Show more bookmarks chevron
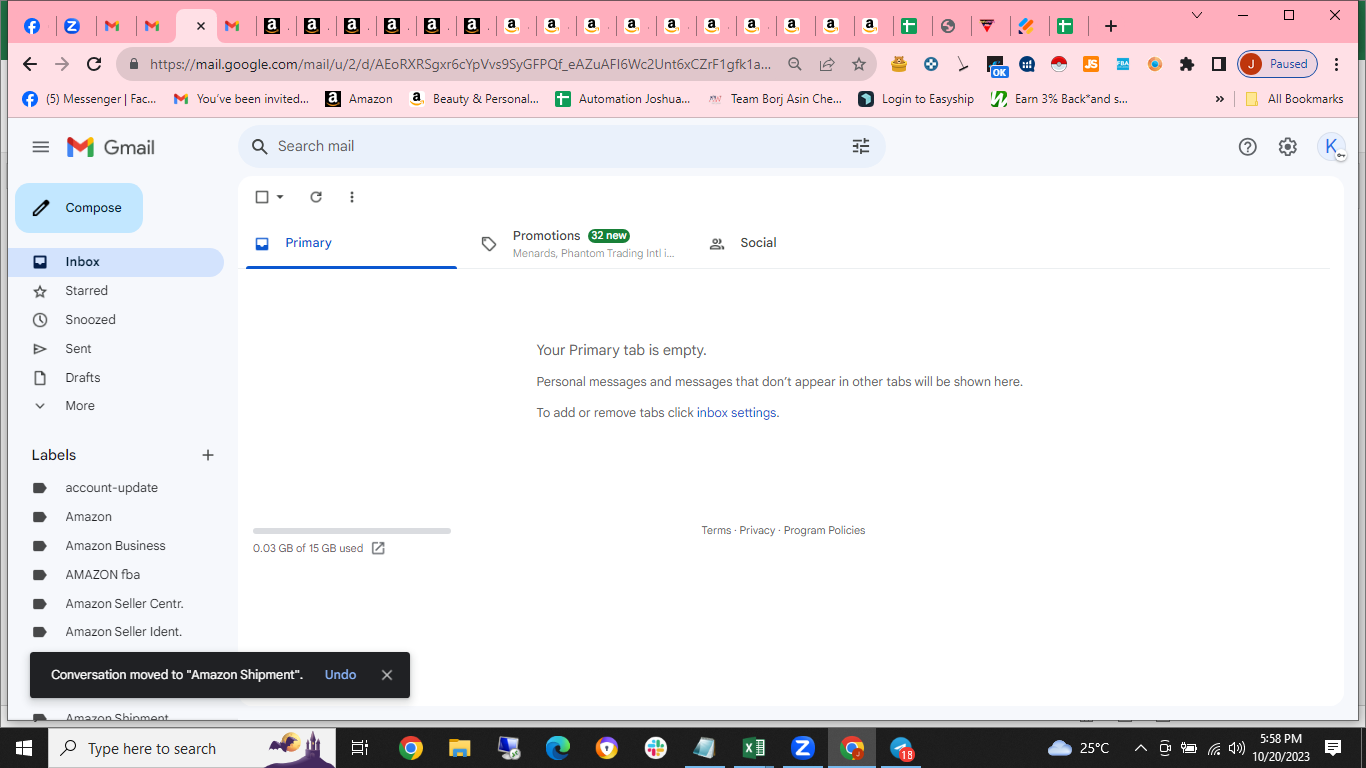Screen dimensions: 1366x768 [1219, 99]
